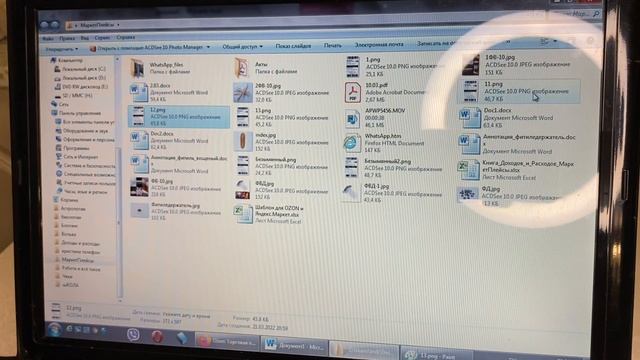This screenshot has height=360, width=640.
Task: Select the WhatsApp.htm HTML document icon
Action: point(351,143)
